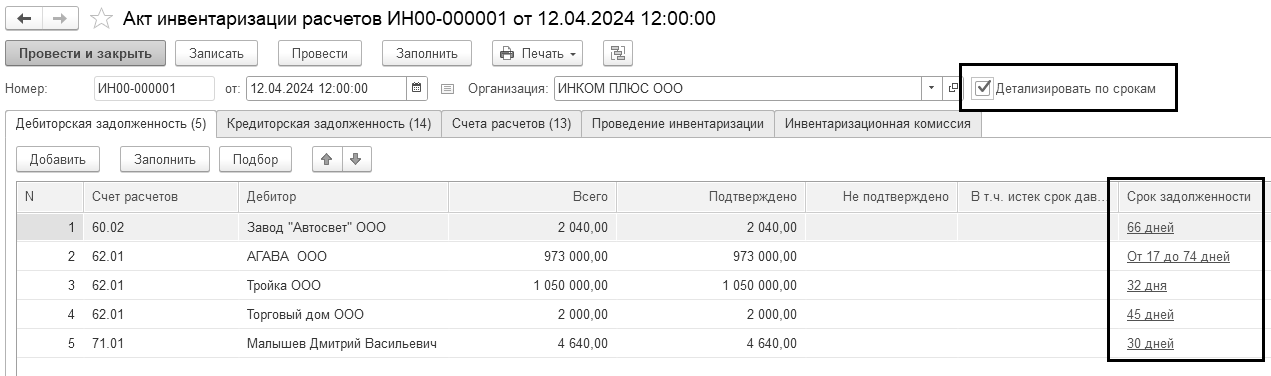Switch to Кредиторская задолженность (14) tab
The height and width of the screenshot is (376, 1271).
point(329,124)
